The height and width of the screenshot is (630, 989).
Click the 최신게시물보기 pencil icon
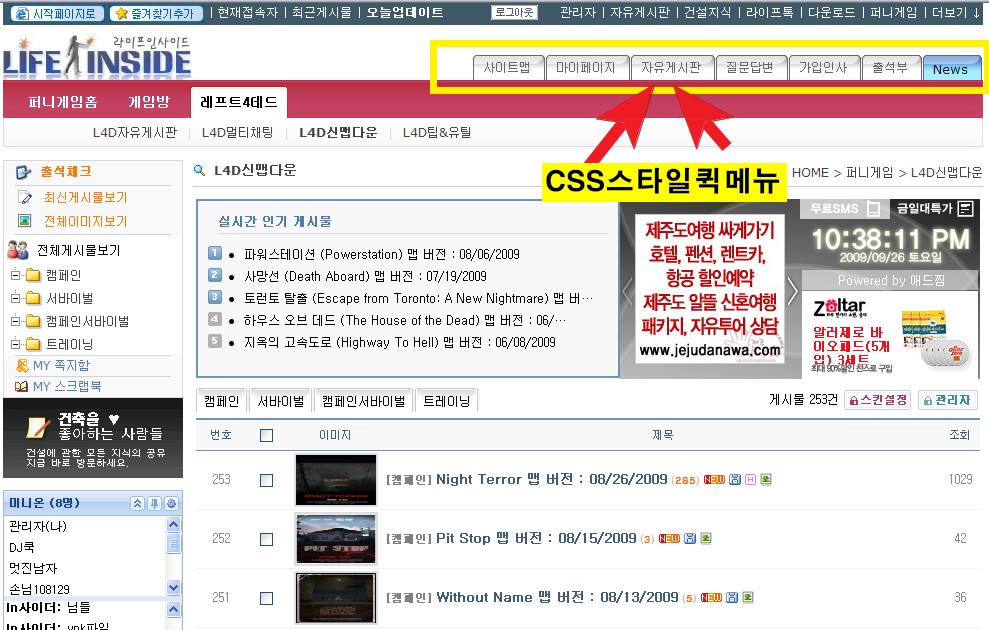tap(25, 197)
